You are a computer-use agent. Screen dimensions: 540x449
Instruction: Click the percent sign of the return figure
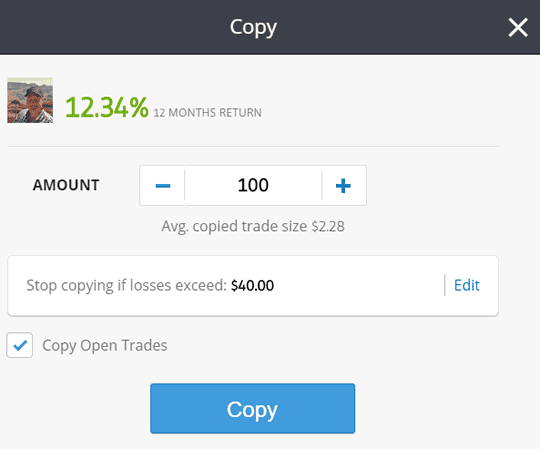[x=139, y=107]
